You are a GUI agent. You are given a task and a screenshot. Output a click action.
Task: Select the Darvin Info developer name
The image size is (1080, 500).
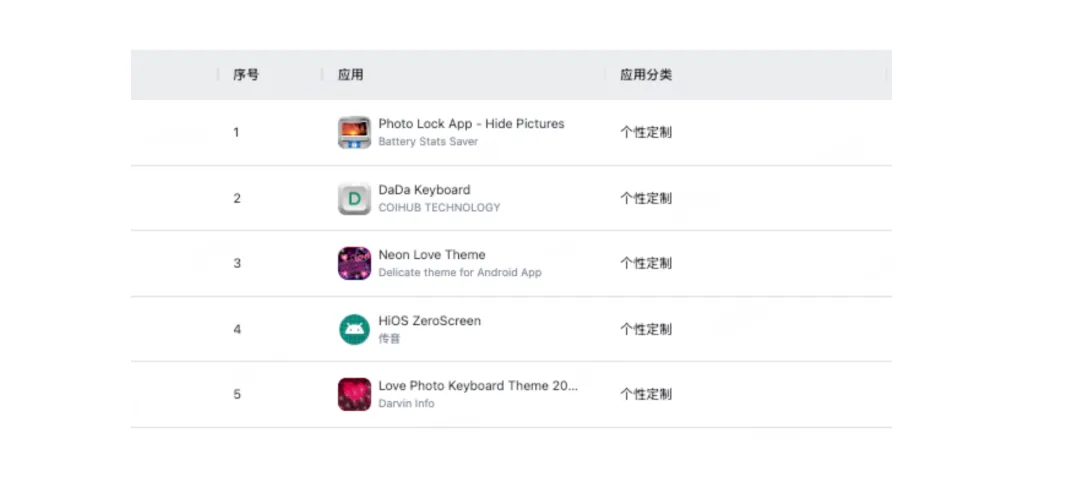tap(406, 404)
